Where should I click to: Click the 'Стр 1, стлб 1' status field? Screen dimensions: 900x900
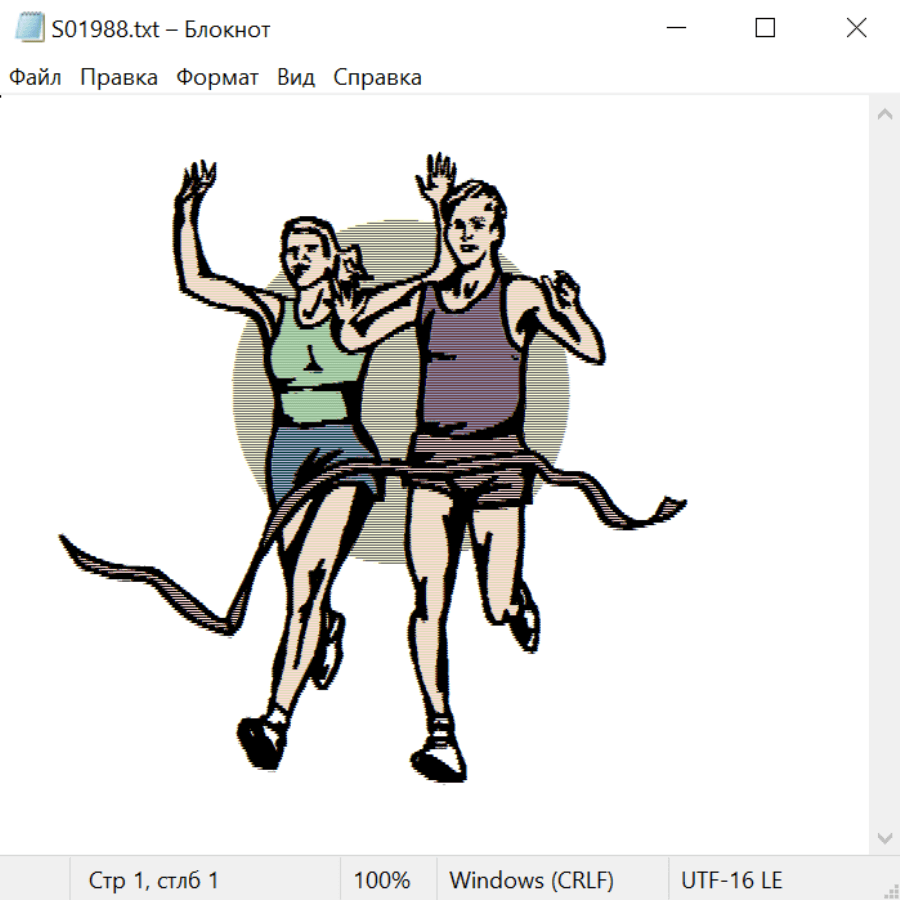[x=153, y=881]
